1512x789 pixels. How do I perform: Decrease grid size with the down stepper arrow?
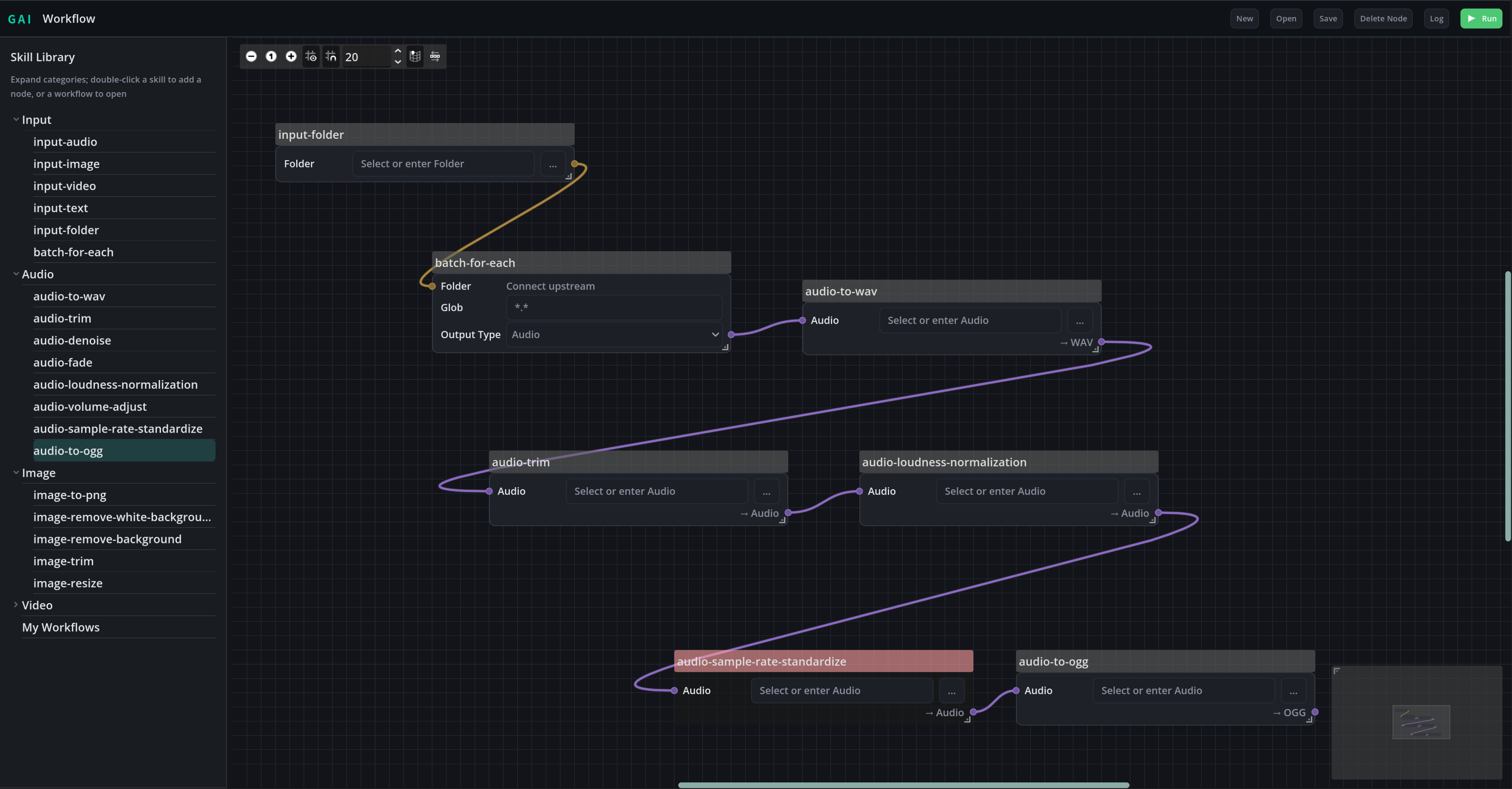pyautogui.click(x=397, y=62)
